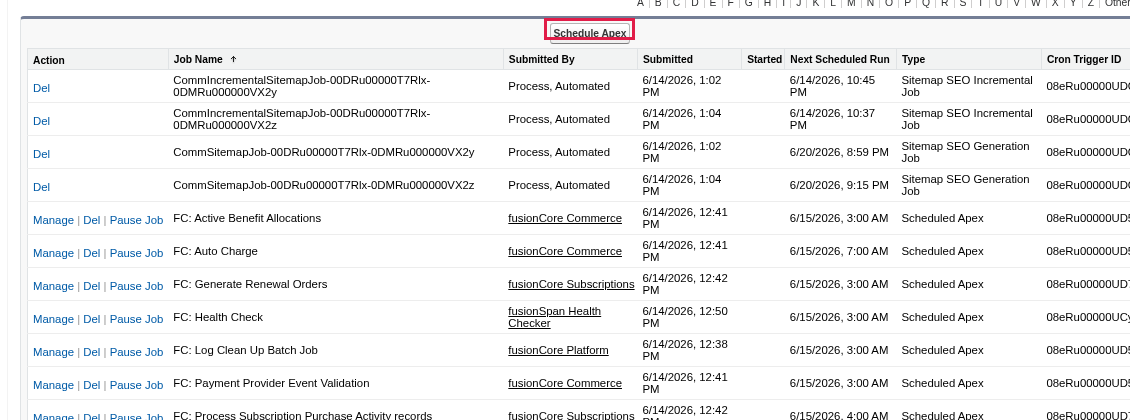Image resolution: width=1130 pixels, height=420 pixels.
Task: Click next run '6/14/2026, 10:45 PM'
Action: 832,86
